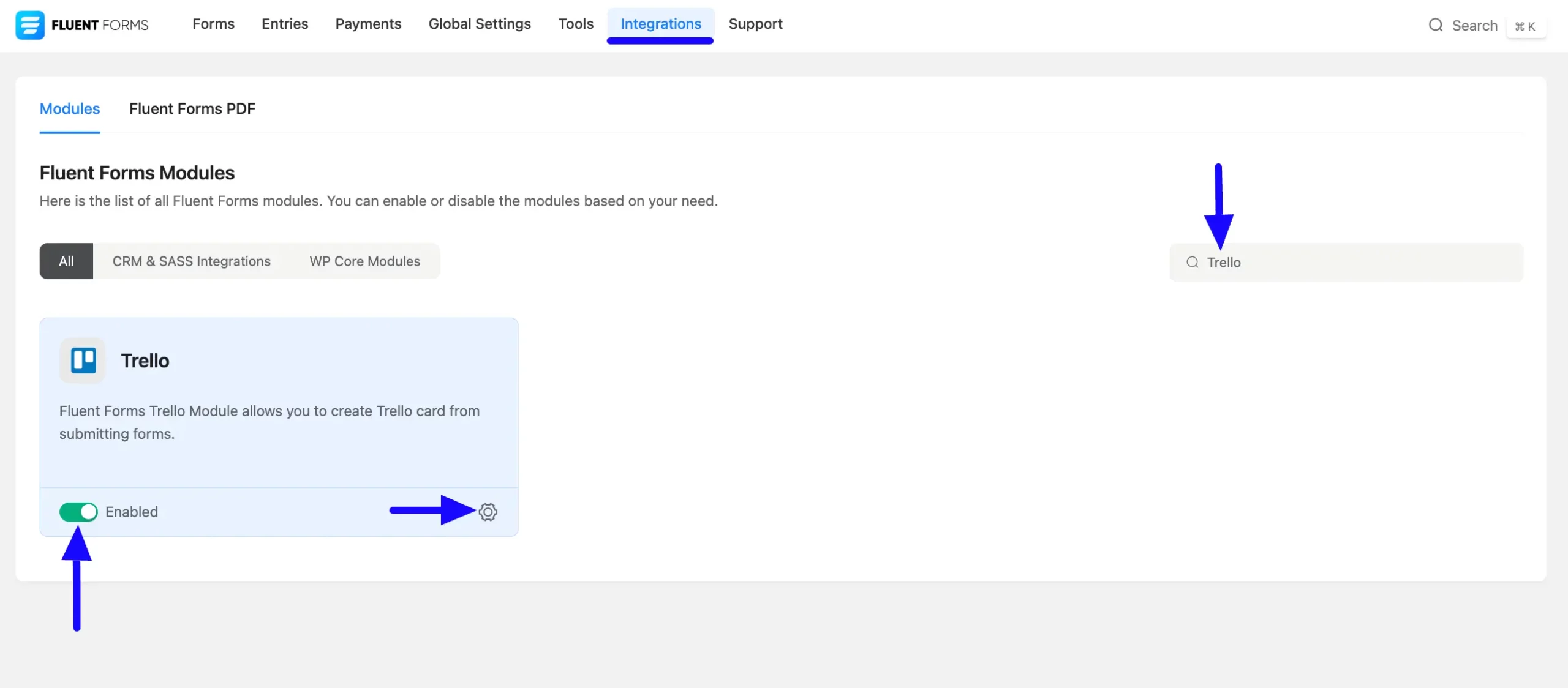This screenshot has width=1568, height=688.
Task: Filter modules by All
Action: tap(66, 261)
